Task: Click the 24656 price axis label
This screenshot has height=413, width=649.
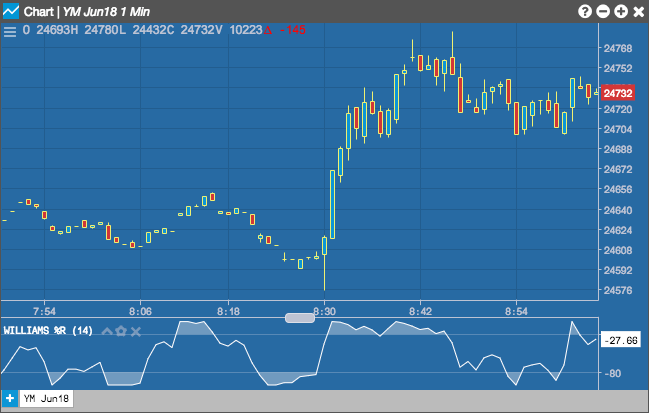Action: pos(618,189)
